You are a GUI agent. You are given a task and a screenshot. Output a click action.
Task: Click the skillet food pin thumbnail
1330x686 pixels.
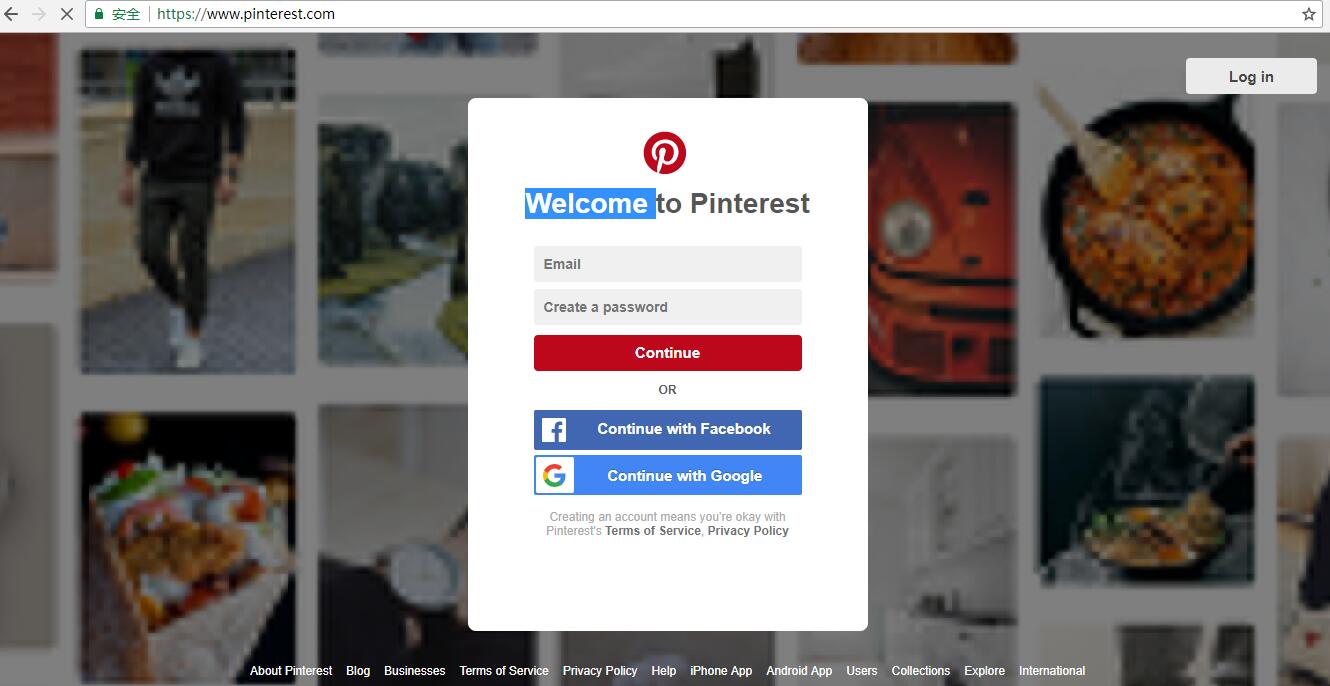(1146, 209)
